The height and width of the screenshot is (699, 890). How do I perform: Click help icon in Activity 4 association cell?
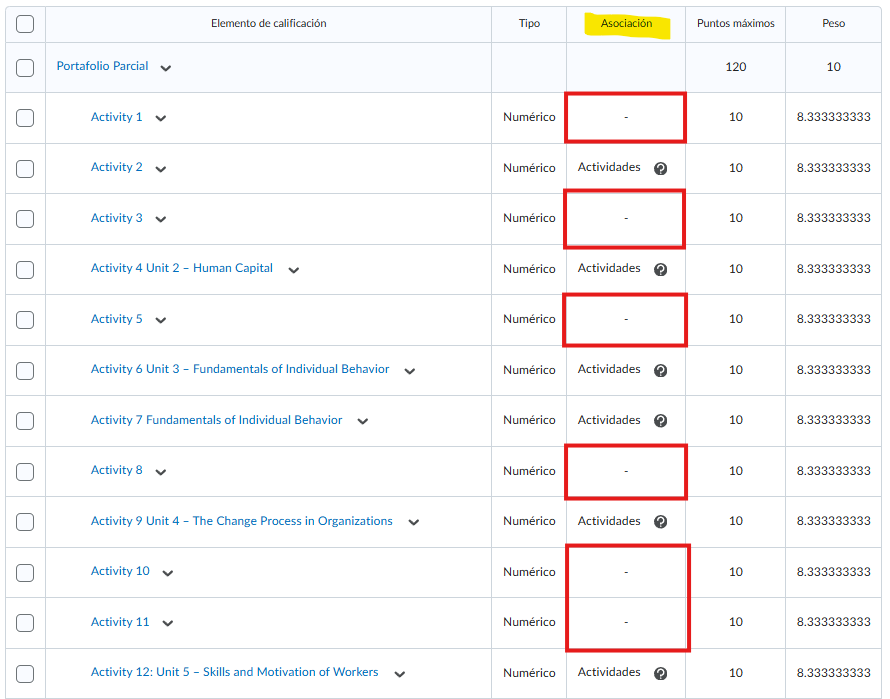[660, 269]
